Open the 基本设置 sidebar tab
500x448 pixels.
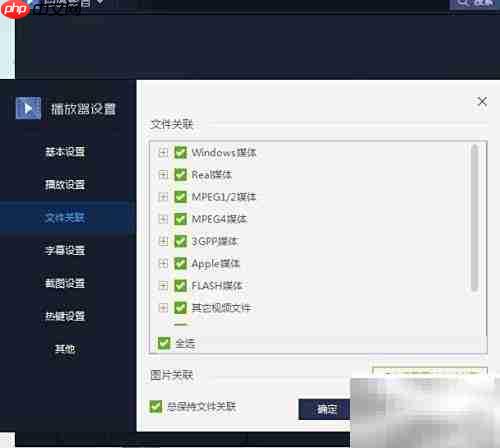65,152
